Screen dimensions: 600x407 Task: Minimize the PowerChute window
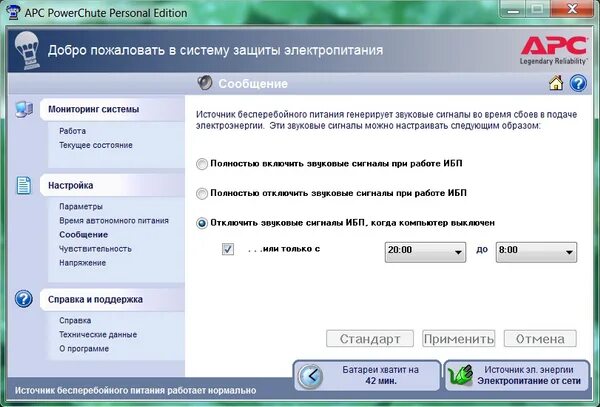[513, 8]
